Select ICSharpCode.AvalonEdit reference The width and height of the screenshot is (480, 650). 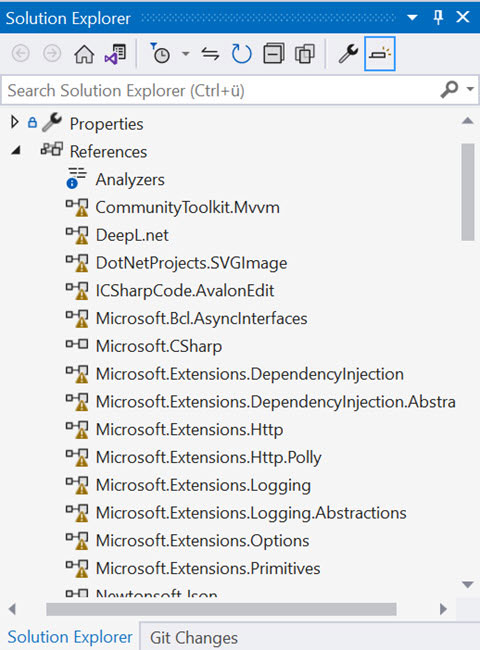(184, 291)
